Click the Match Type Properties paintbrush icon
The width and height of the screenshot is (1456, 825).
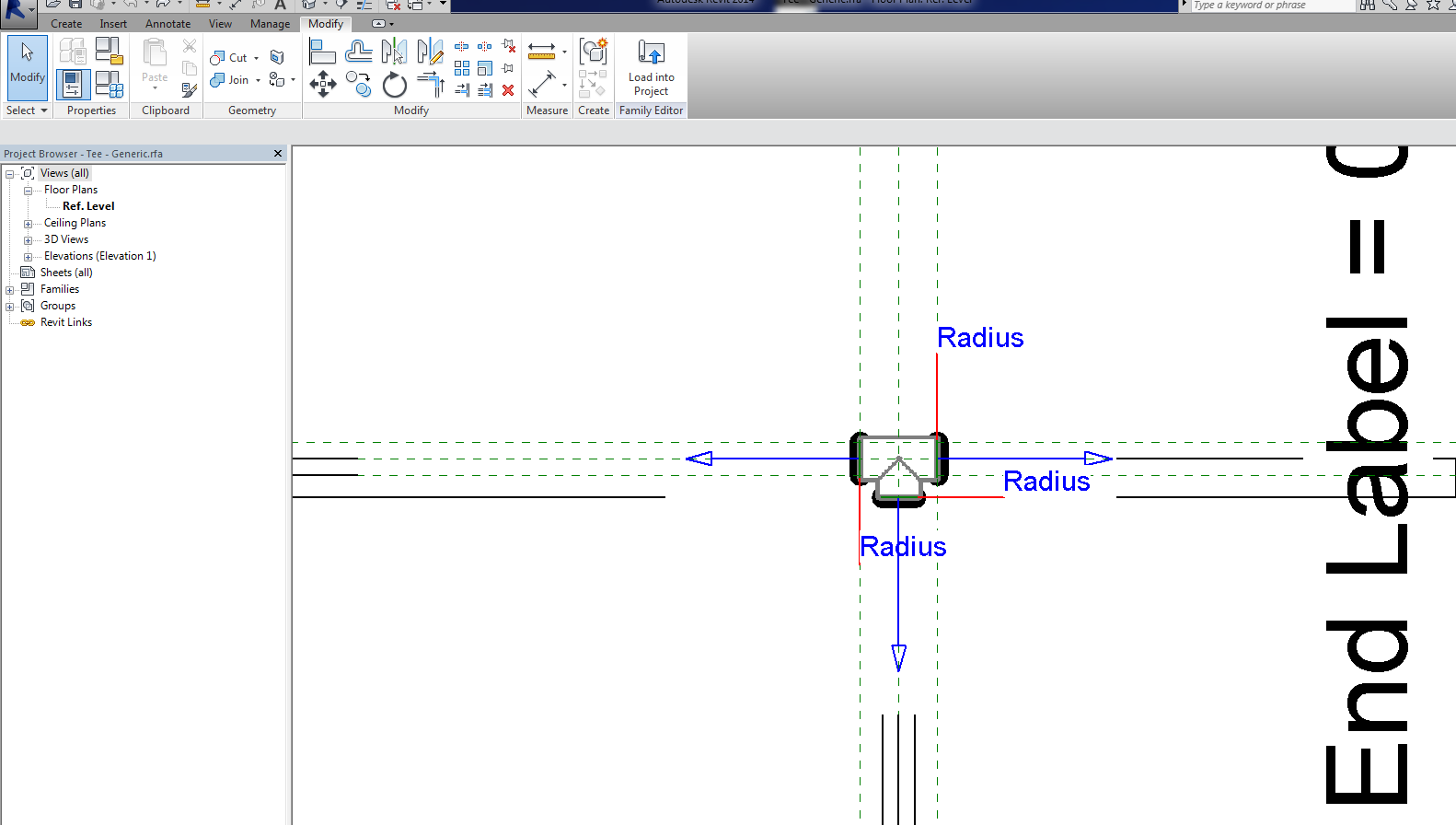click(x=189, y=90)
